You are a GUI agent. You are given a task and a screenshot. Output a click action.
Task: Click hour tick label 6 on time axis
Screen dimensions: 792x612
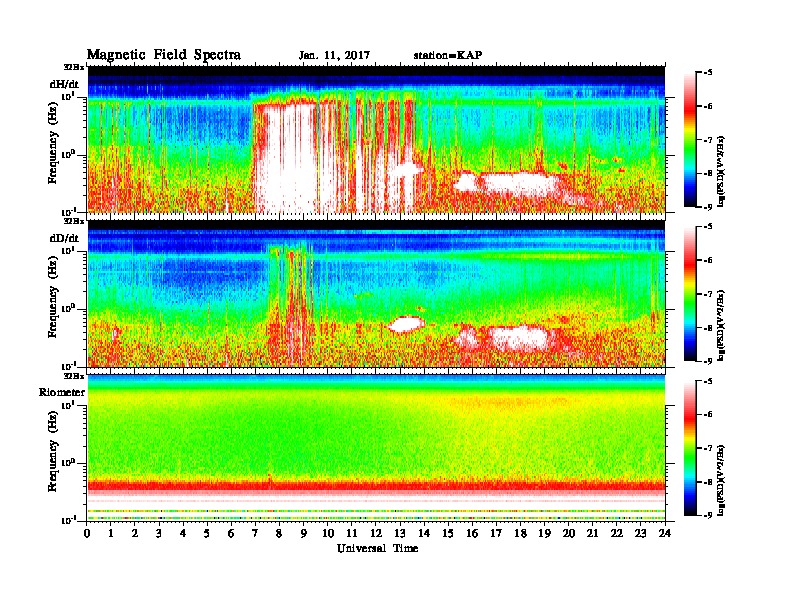point(231,533)
